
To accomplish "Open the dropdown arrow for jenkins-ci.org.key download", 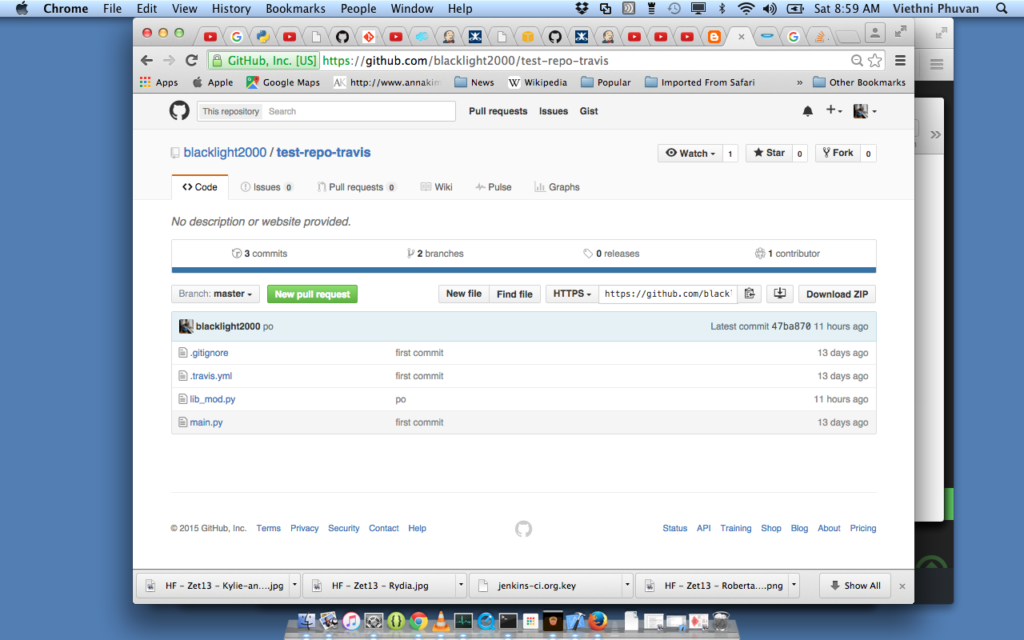I will tap(627, 585).
